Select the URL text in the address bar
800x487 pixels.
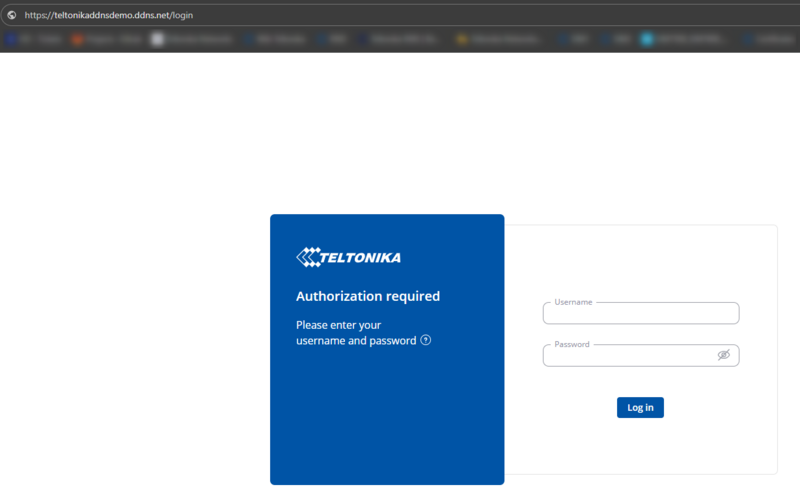[108, 15]
